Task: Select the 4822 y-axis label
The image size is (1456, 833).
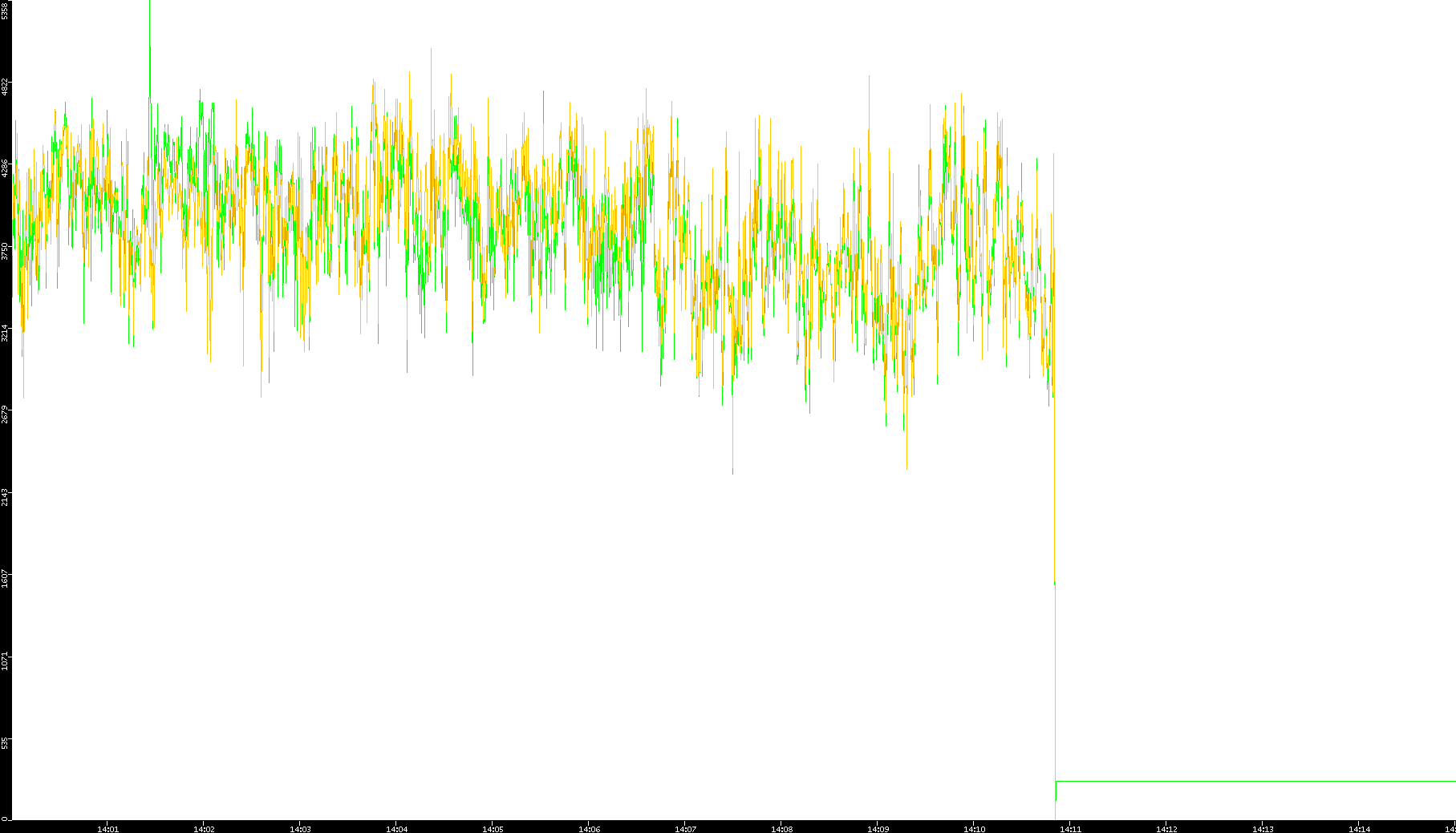Action: pyautogui.click(x=5, y=87)
